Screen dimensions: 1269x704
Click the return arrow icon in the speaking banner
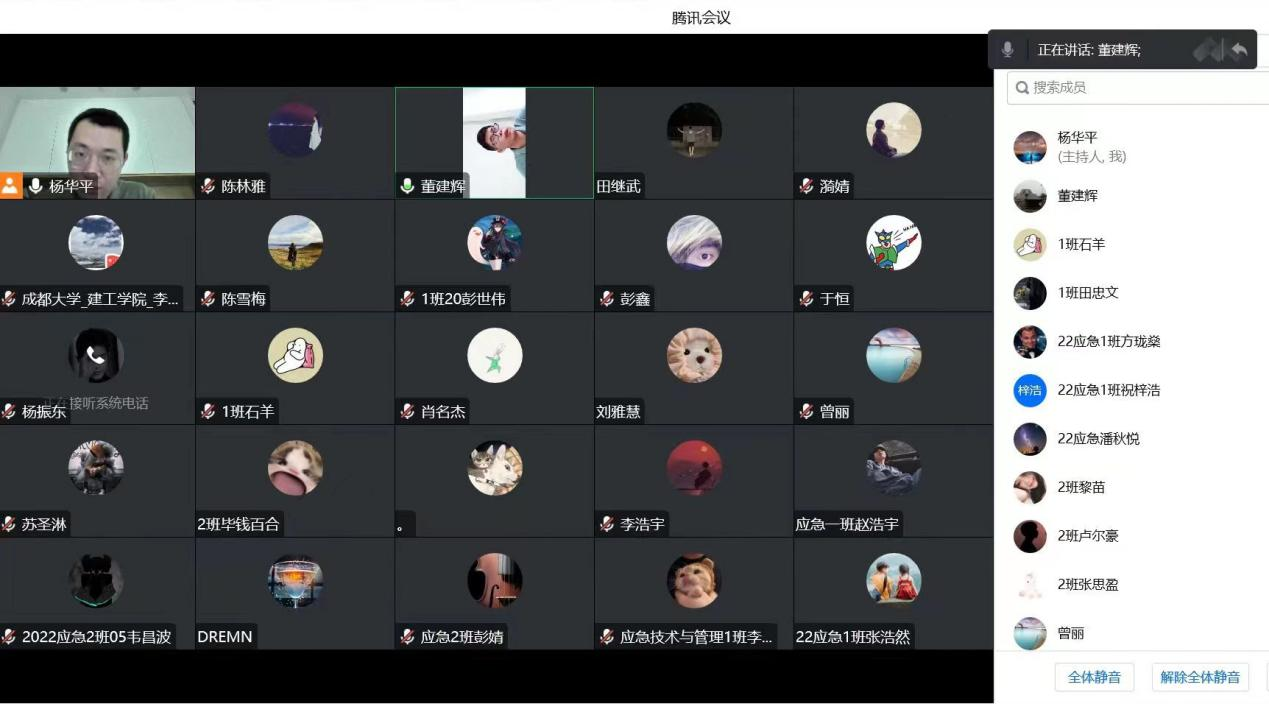point(1239,49)
